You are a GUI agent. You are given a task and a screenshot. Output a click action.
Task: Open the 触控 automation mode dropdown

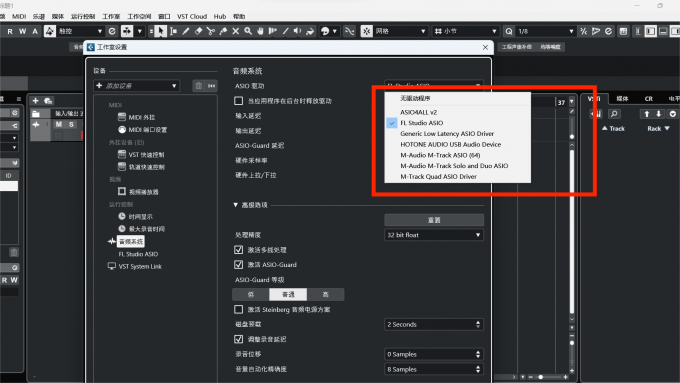(80, 31)
